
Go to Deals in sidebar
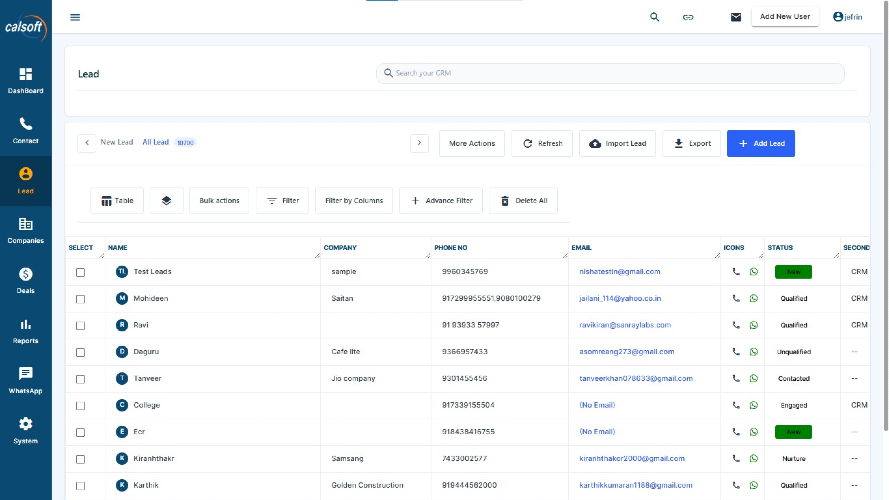click(26, 280)
